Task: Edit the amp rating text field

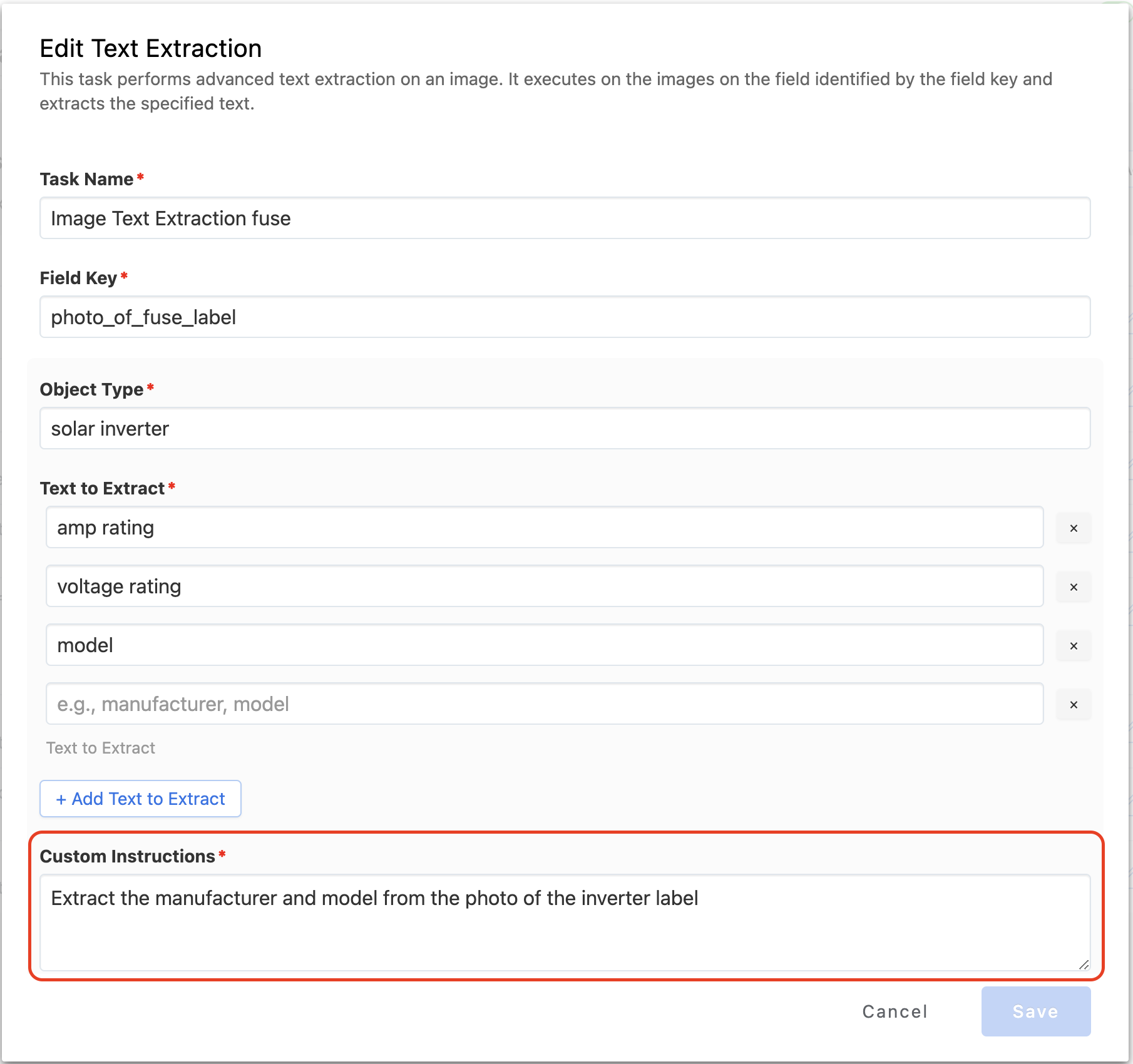Action: tap(544, 528)
